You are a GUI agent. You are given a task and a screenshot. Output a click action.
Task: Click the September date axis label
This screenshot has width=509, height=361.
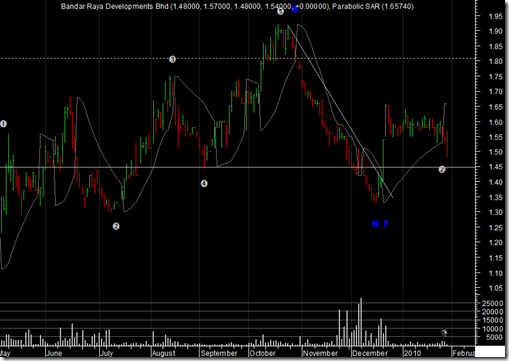(219, 353)
